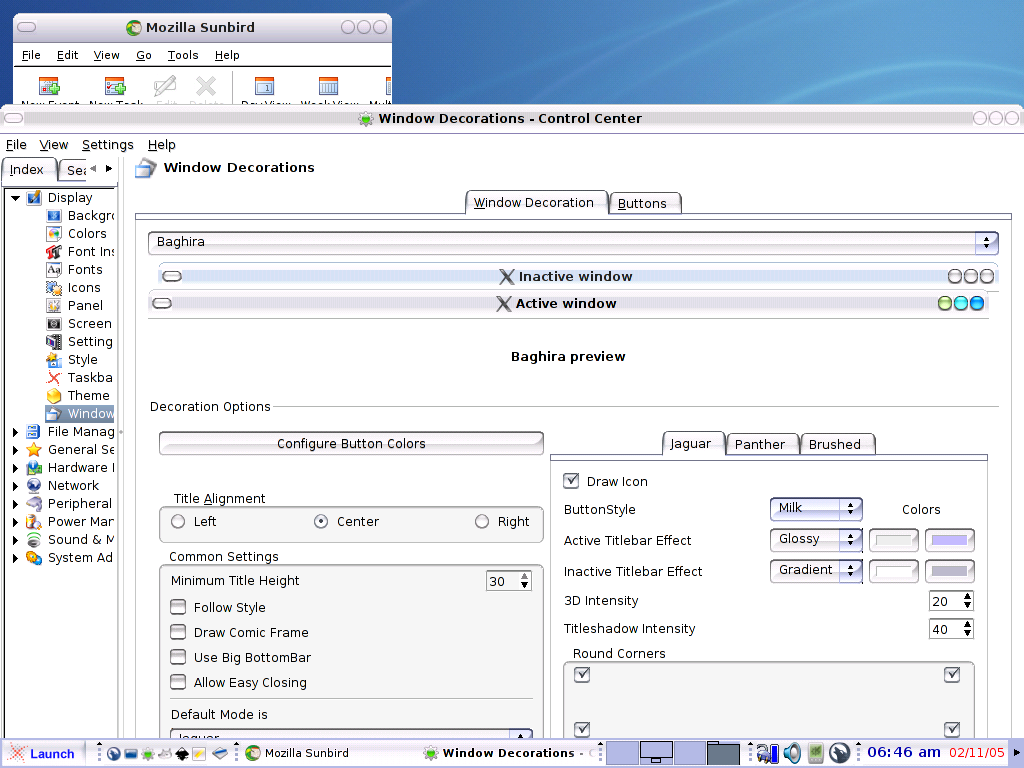Open the Font Installer module
This screenshot has width=1024, height=768.
point(81,251)
